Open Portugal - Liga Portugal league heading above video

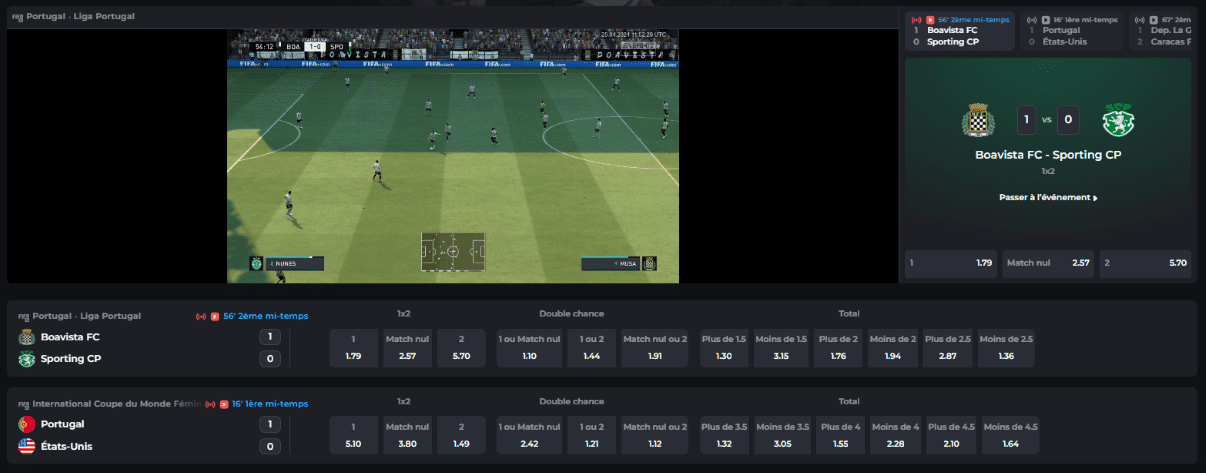point(80,17)
